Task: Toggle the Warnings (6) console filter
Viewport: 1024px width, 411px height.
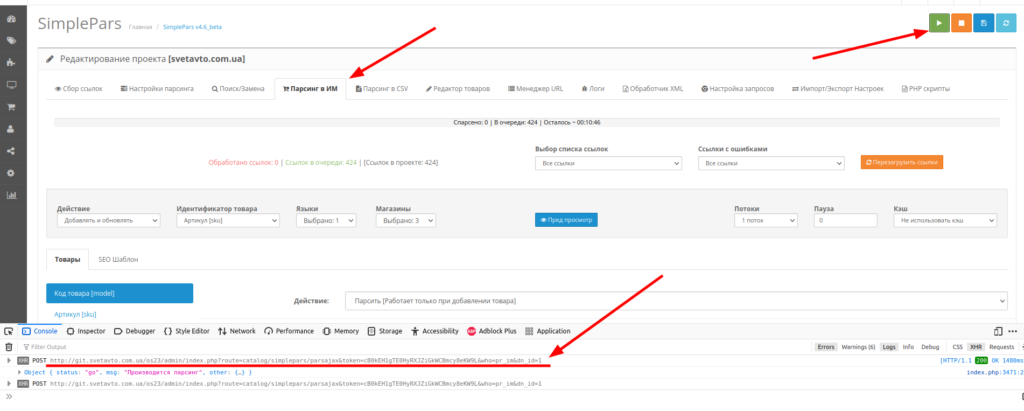Action: pos(858,347)
